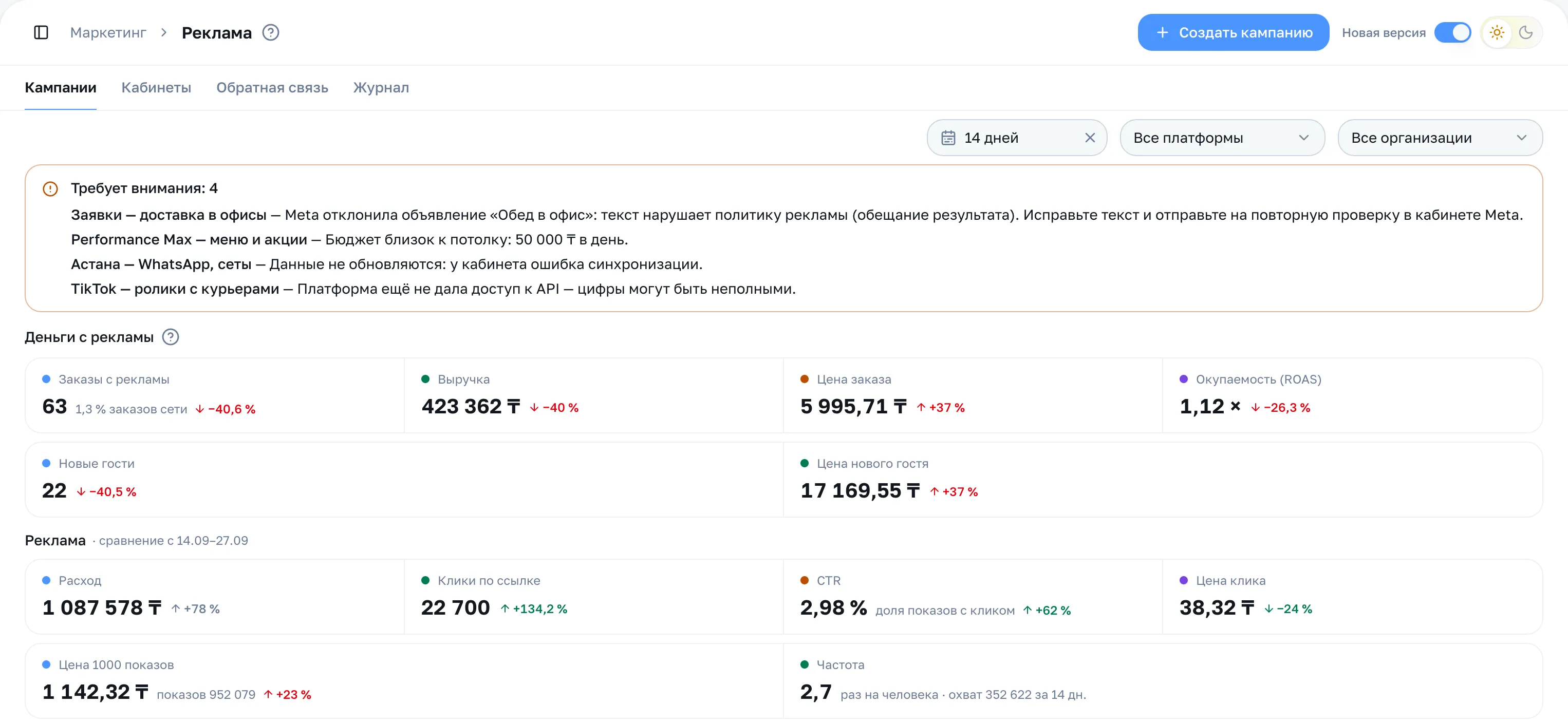This screenshot has height=723, width=1568.
Task: Click the Создать кампанию button
Action: (1233, 32)
